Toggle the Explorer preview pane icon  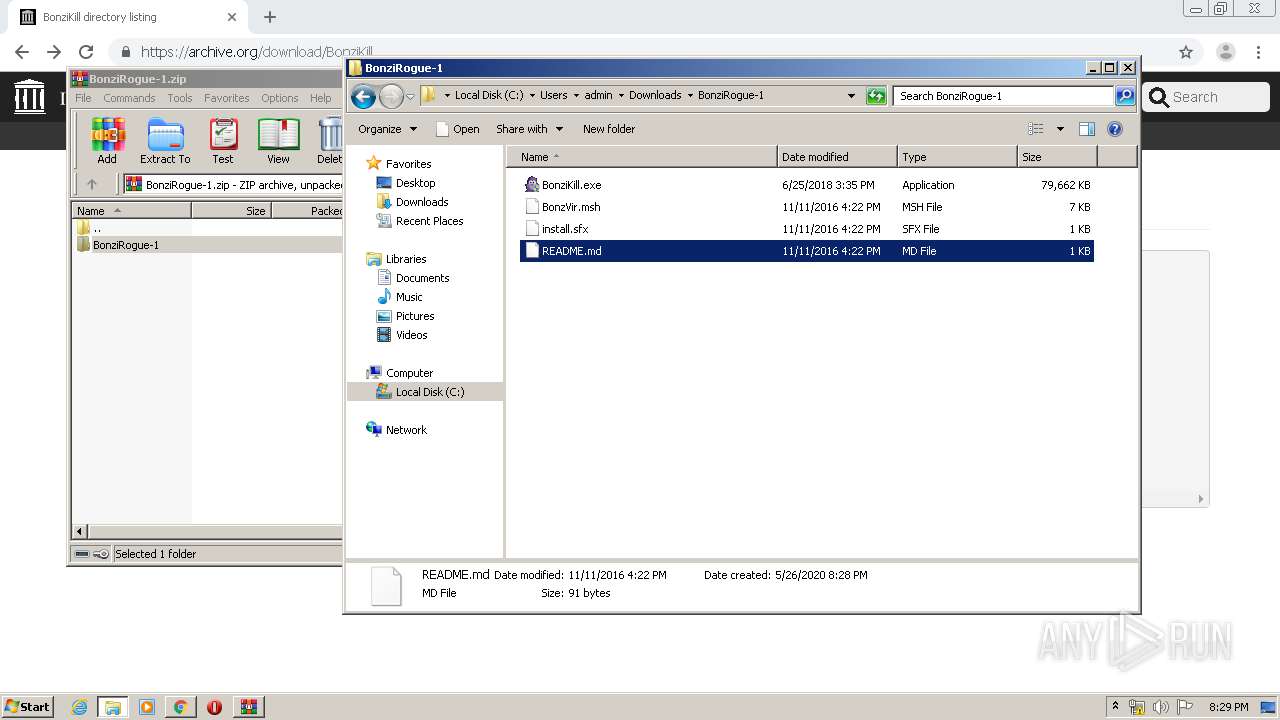tap(1087, 129)
